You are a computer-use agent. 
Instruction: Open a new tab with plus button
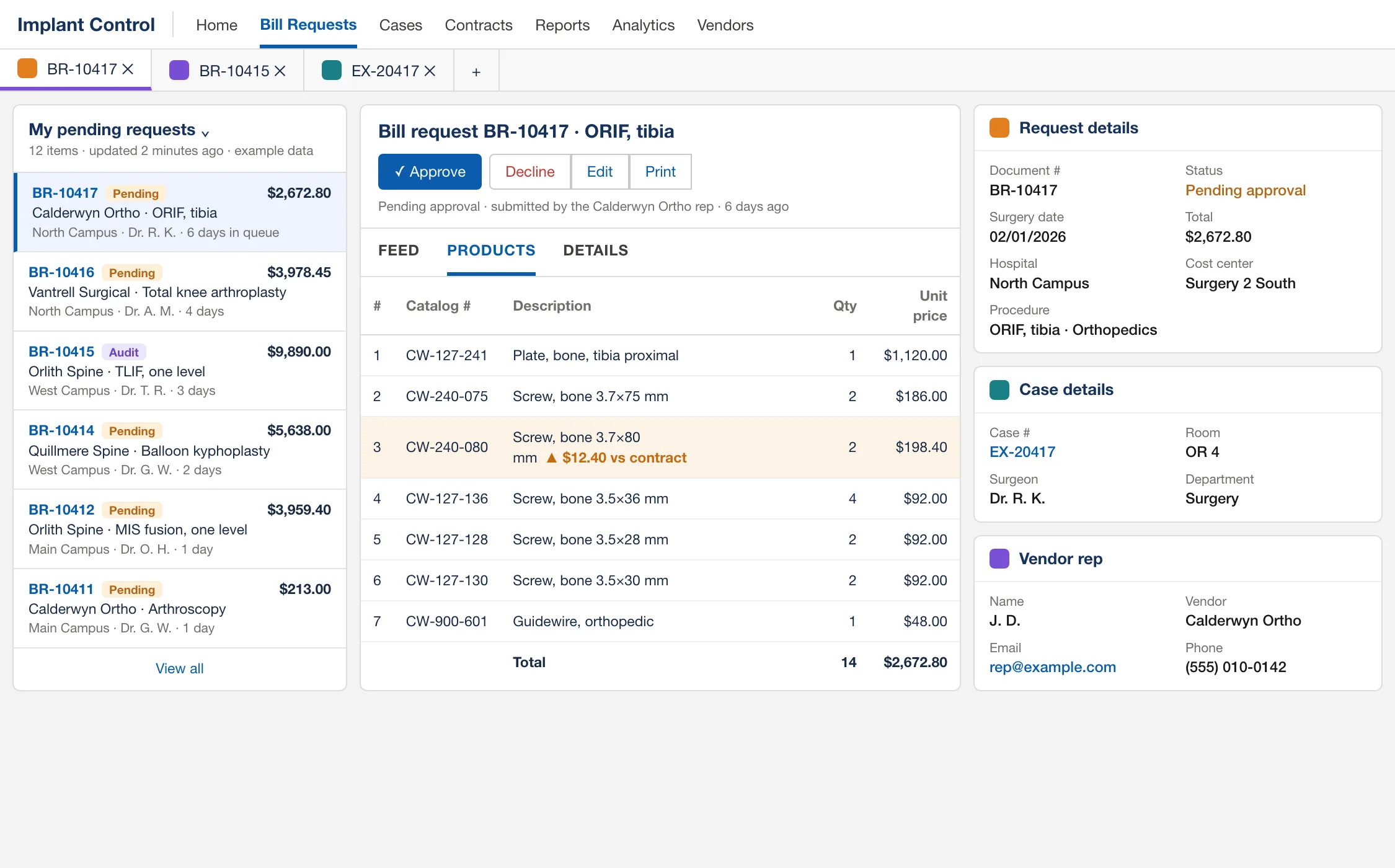tap(476, 72)
